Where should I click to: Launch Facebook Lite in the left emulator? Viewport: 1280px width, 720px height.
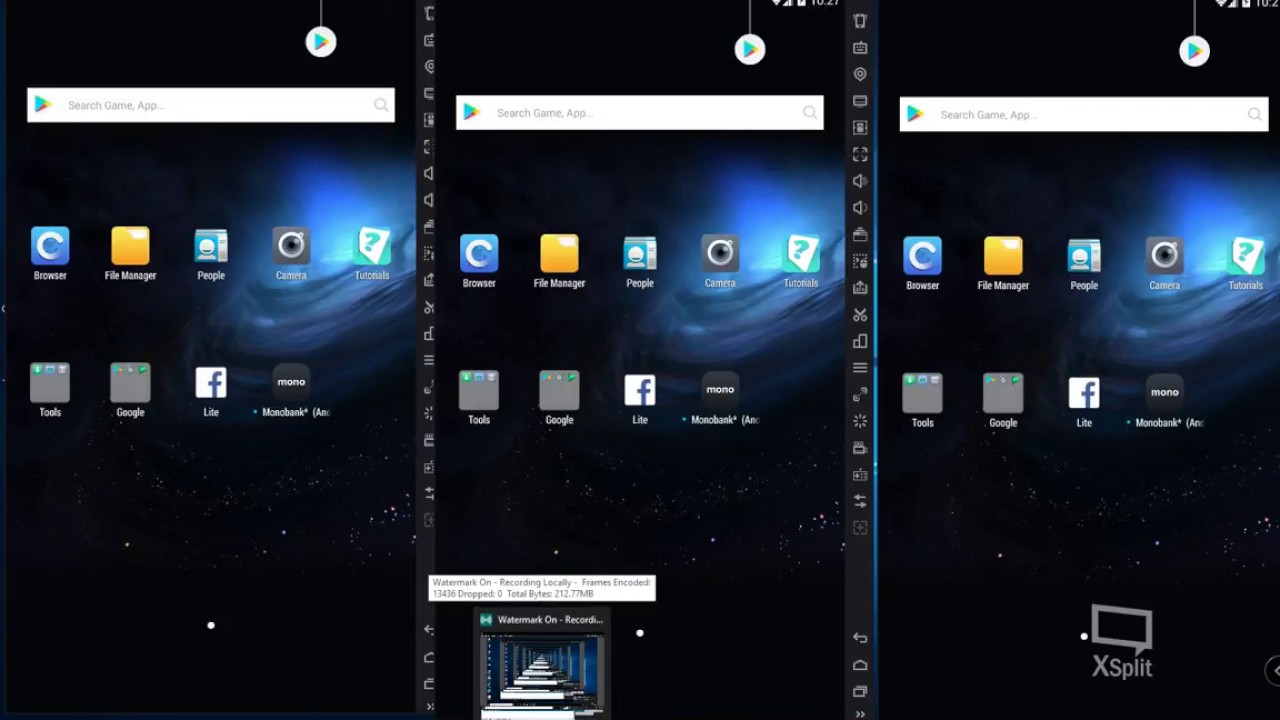(211, 382)
